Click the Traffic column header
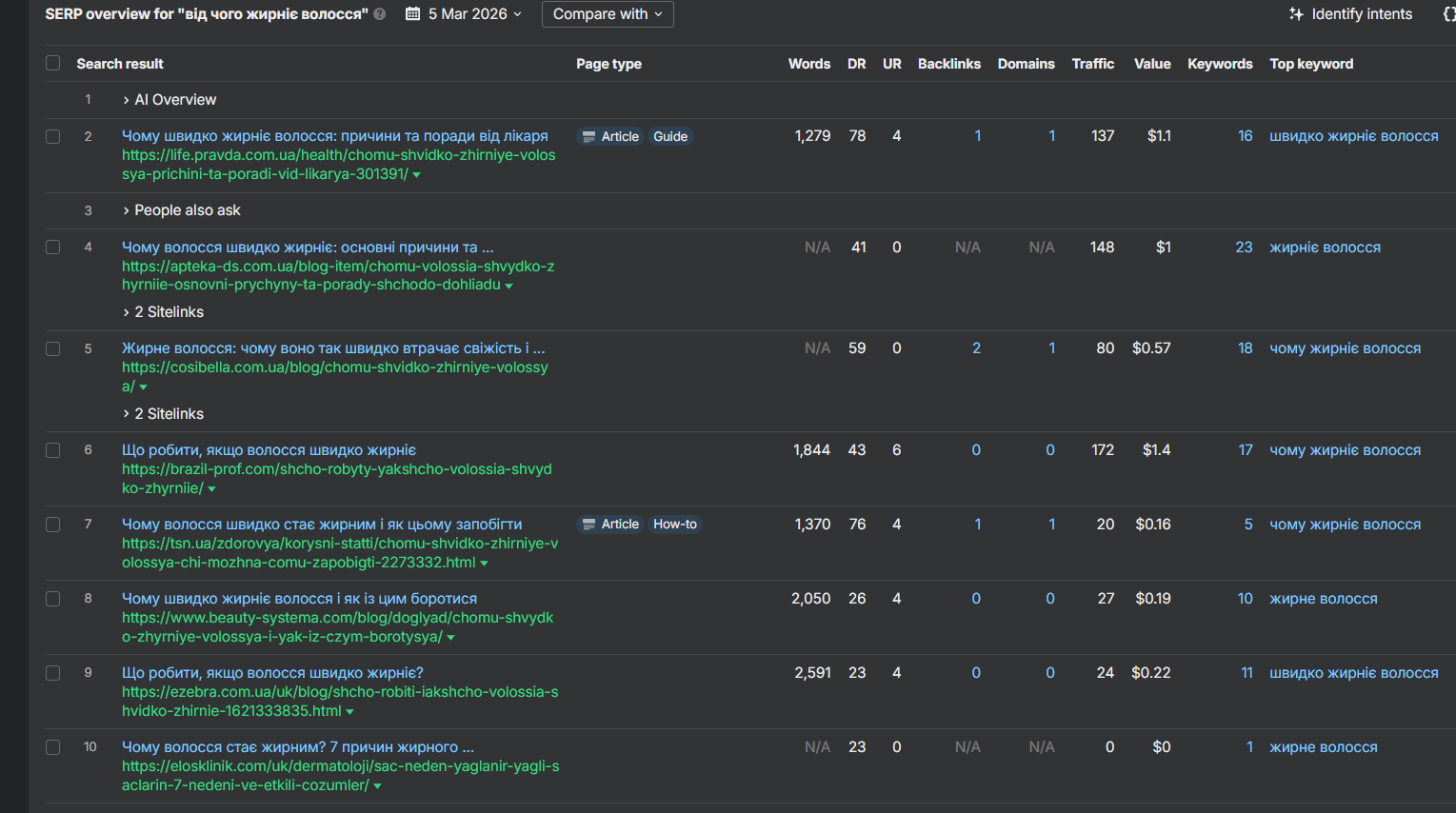 pyautogui.click(x=1093, y=64)
